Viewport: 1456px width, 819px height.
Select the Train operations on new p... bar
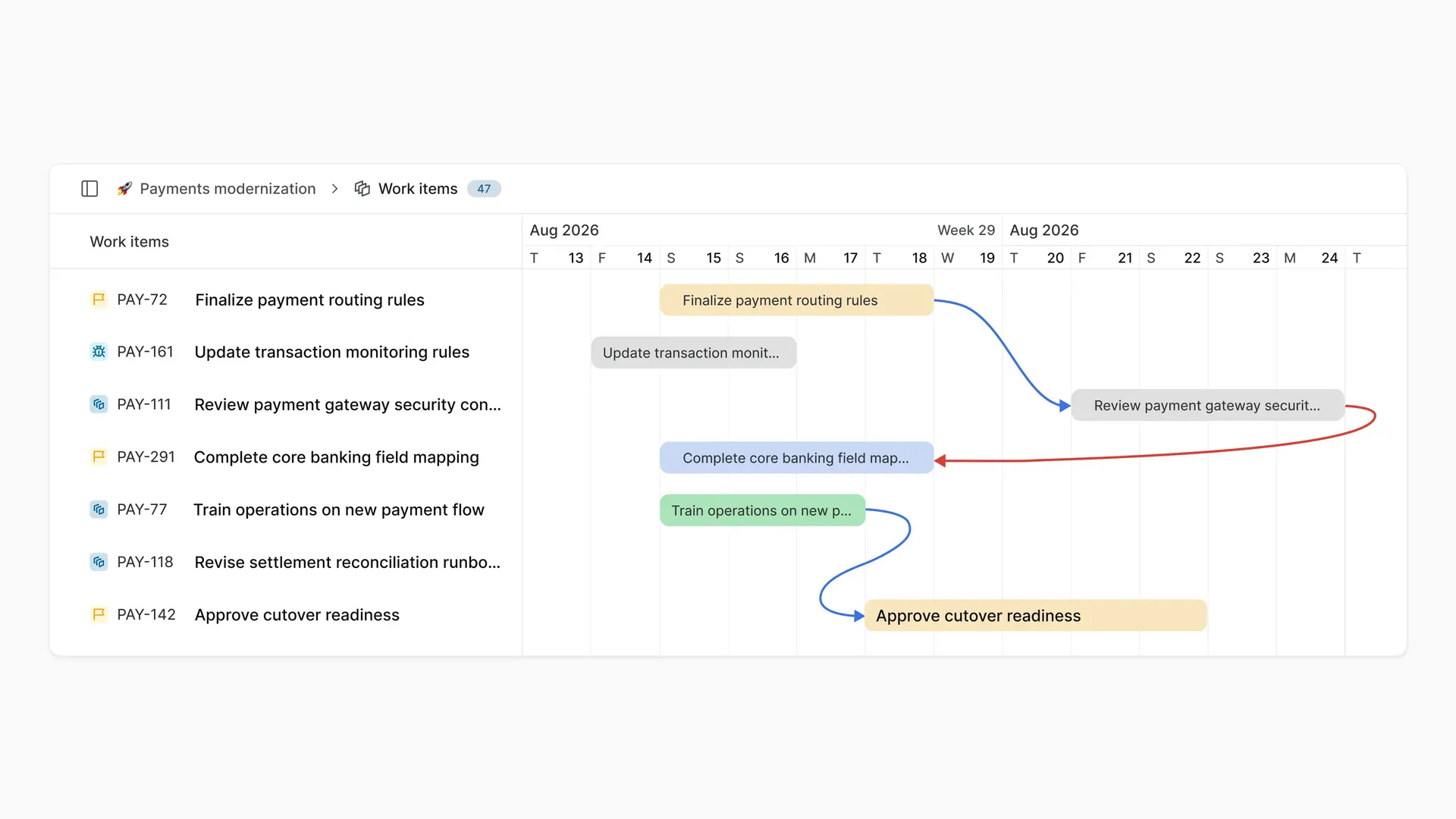pyautogui.click(x=762, y=510)
